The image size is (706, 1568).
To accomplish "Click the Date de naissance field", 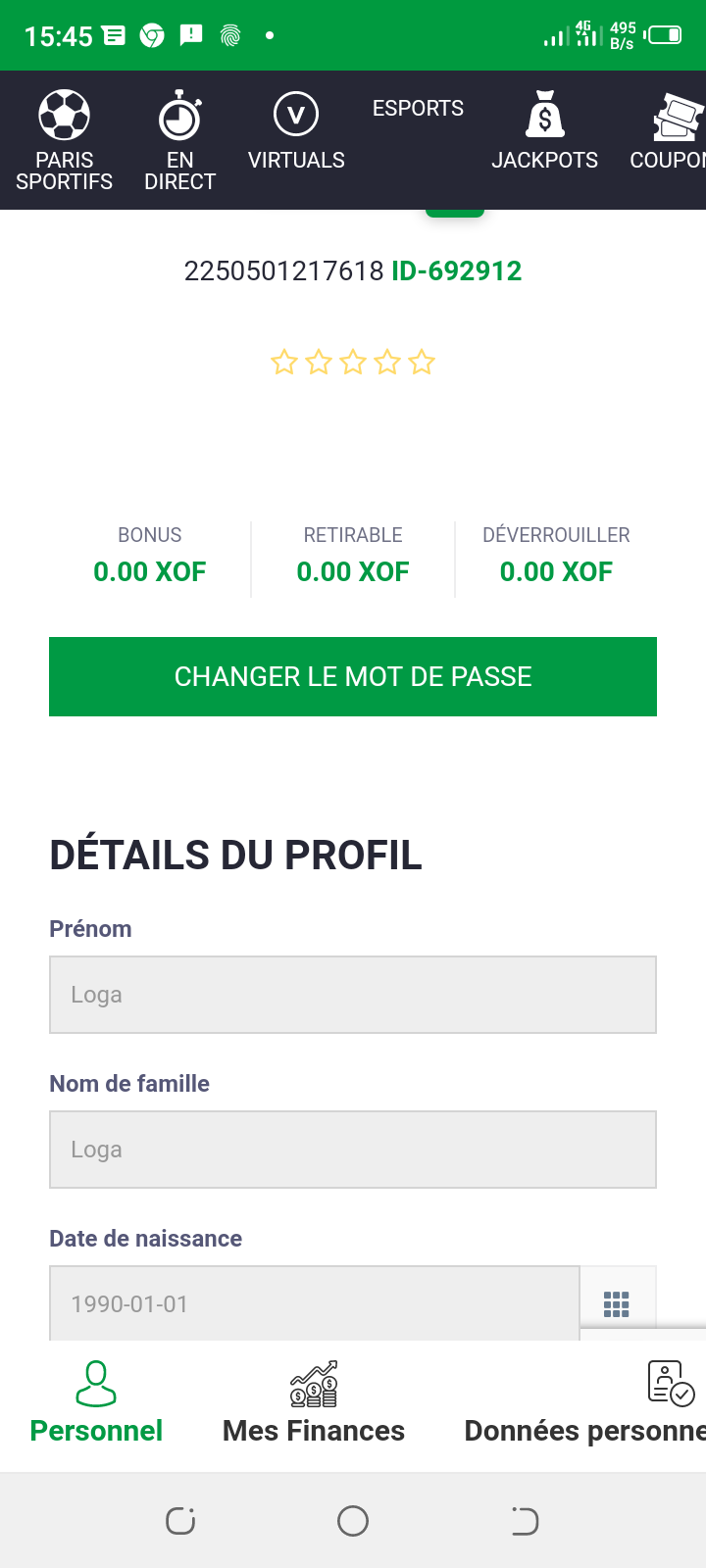I will point(314,1304).
